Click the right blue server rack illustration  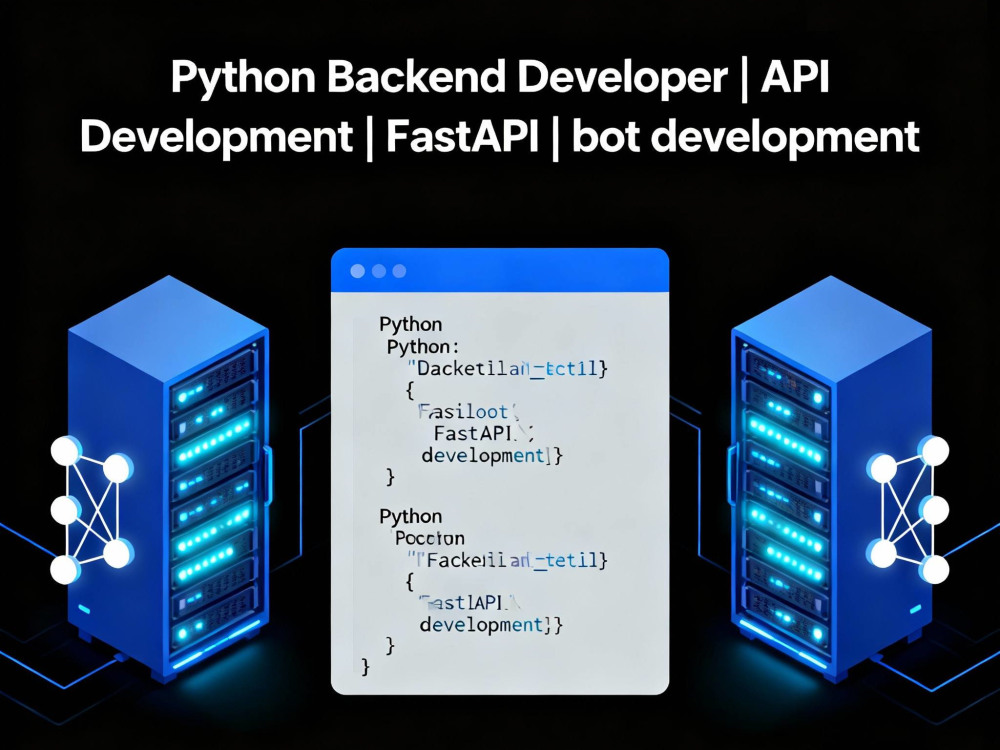pos(831,478)
